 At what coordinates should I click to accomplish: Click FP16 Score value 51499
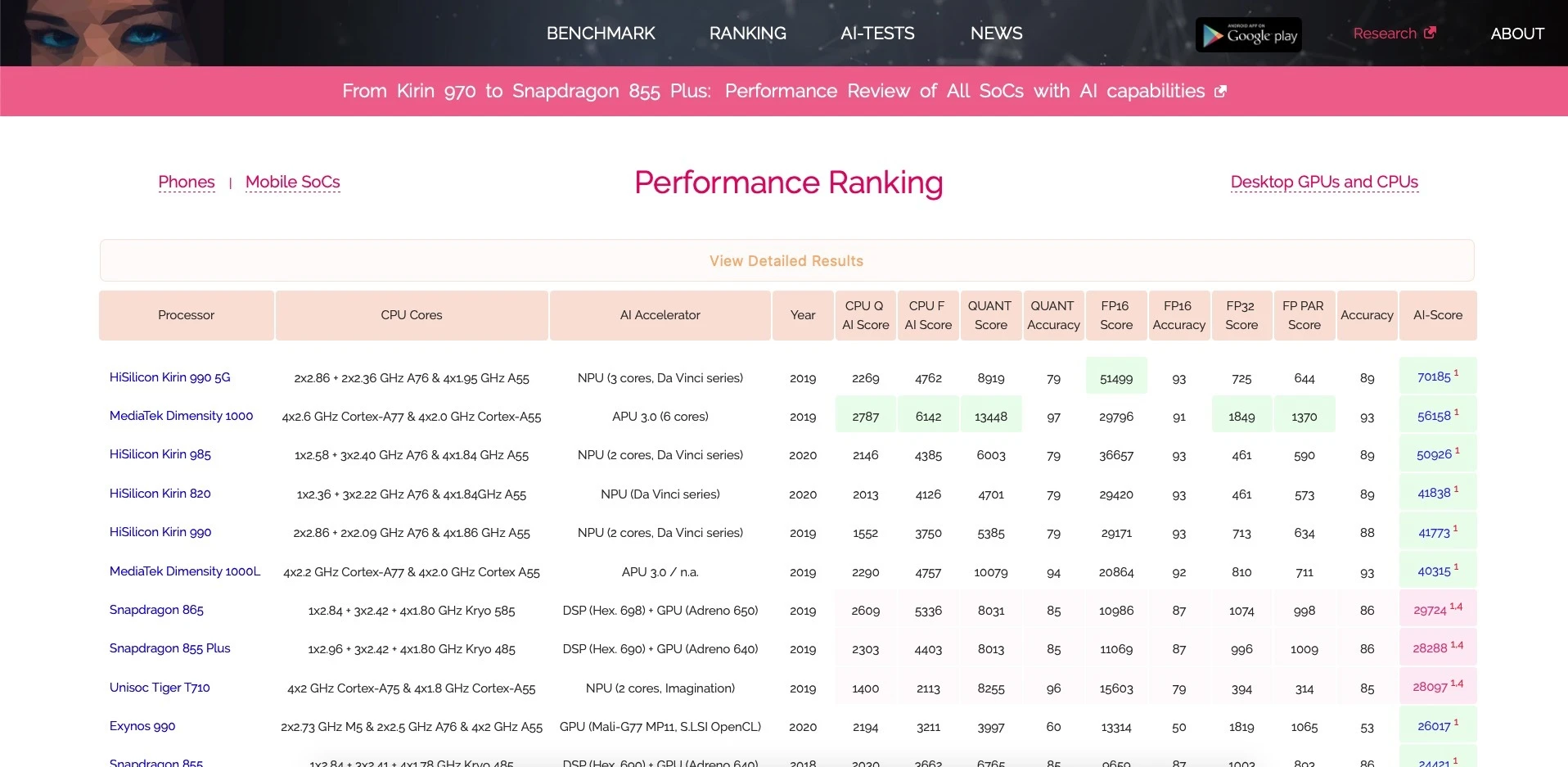coord(1116,377)
